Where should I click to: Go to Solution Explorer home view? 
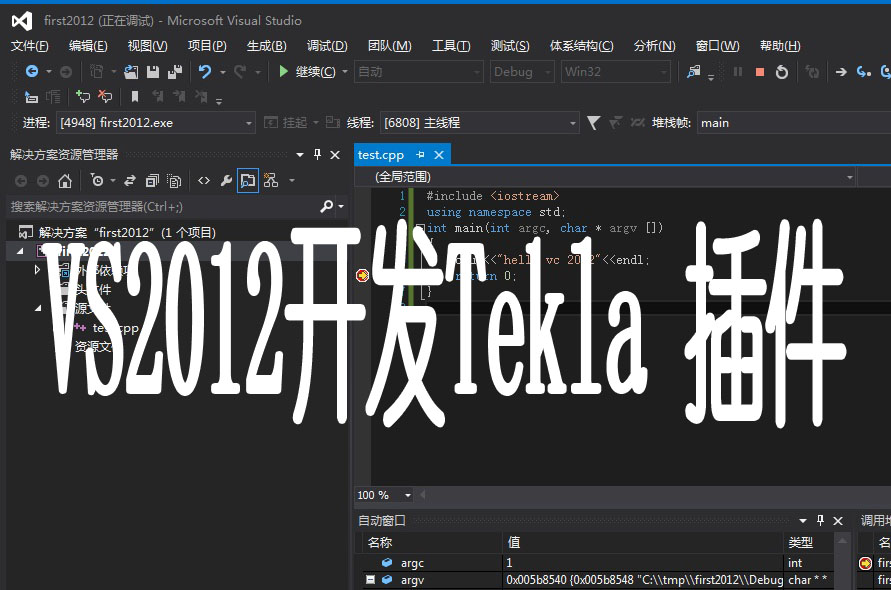65,181
